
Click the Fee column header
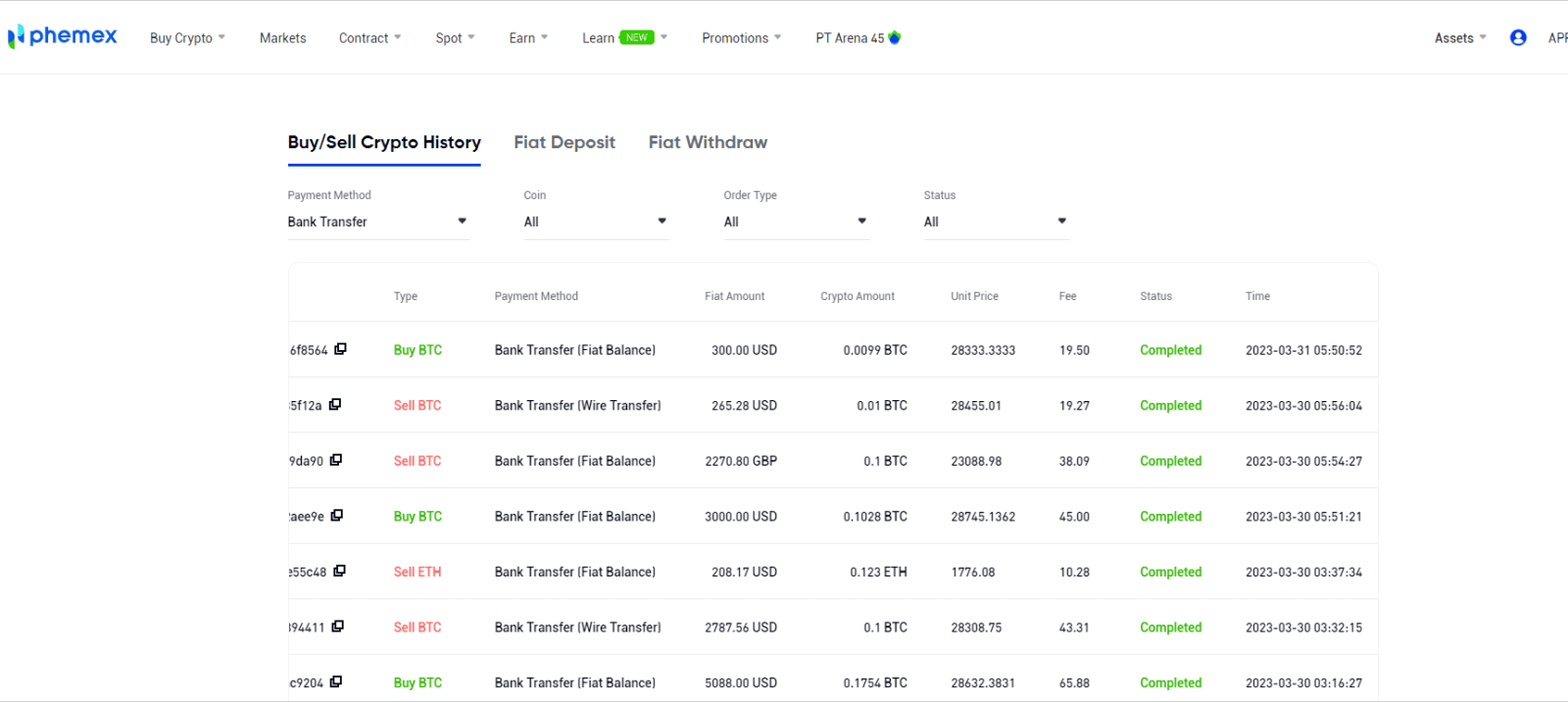[x=1068, y=296]
